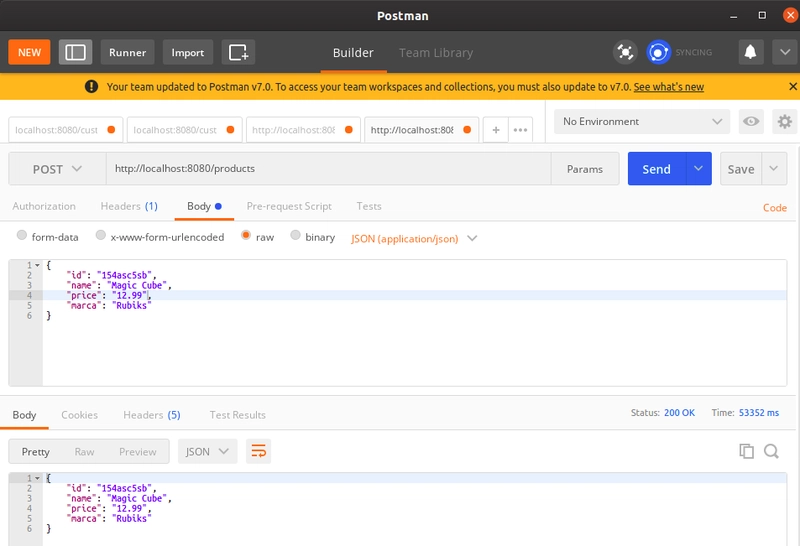The width and height of the screenshot is (800, 546).
Task: Click unsaved dot on second localhost:8080/cust tab
Action: [230, 130]
